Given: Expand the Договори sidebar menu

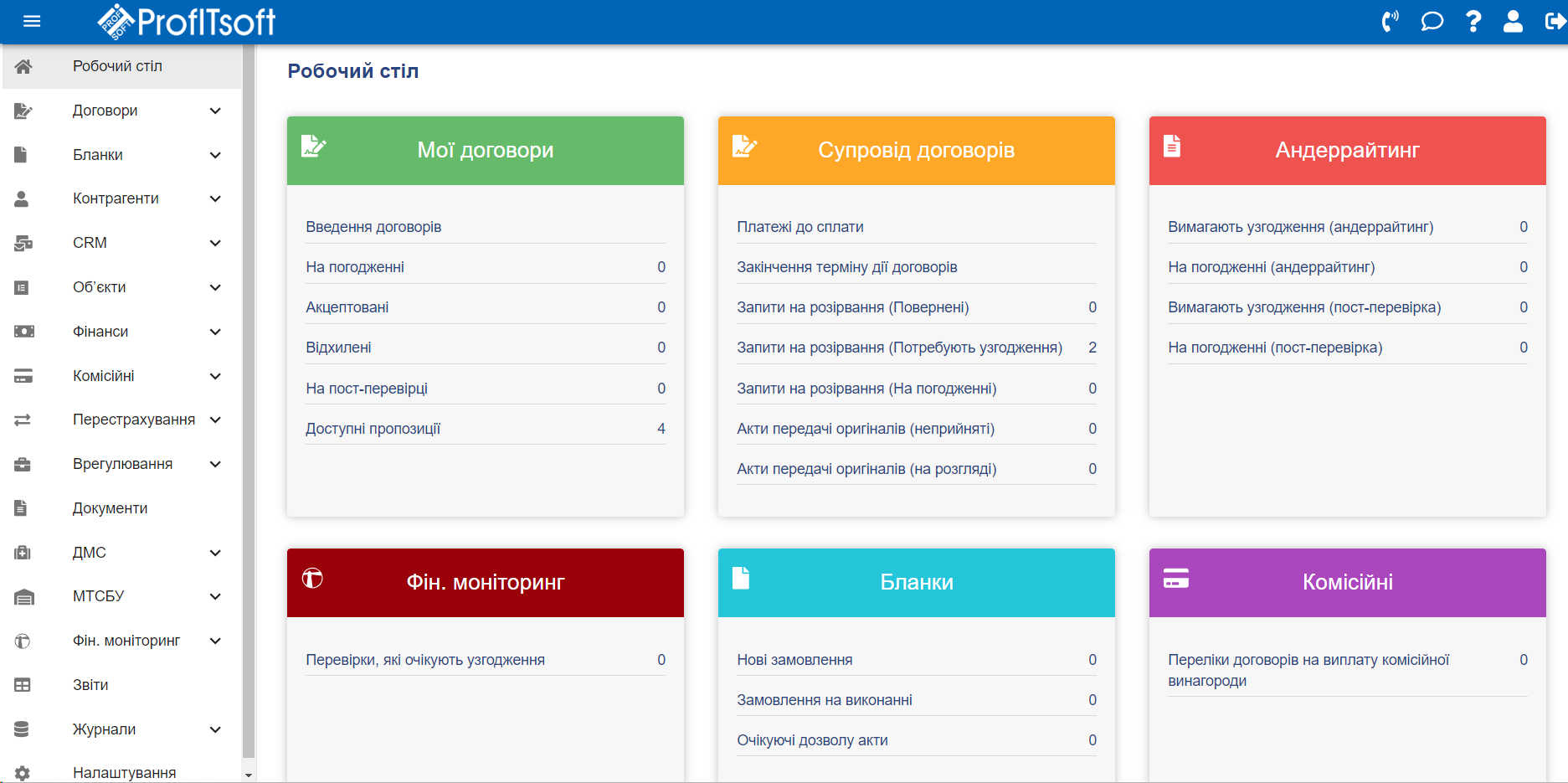Looking at the screenshot, I should (x=215, y=111).
